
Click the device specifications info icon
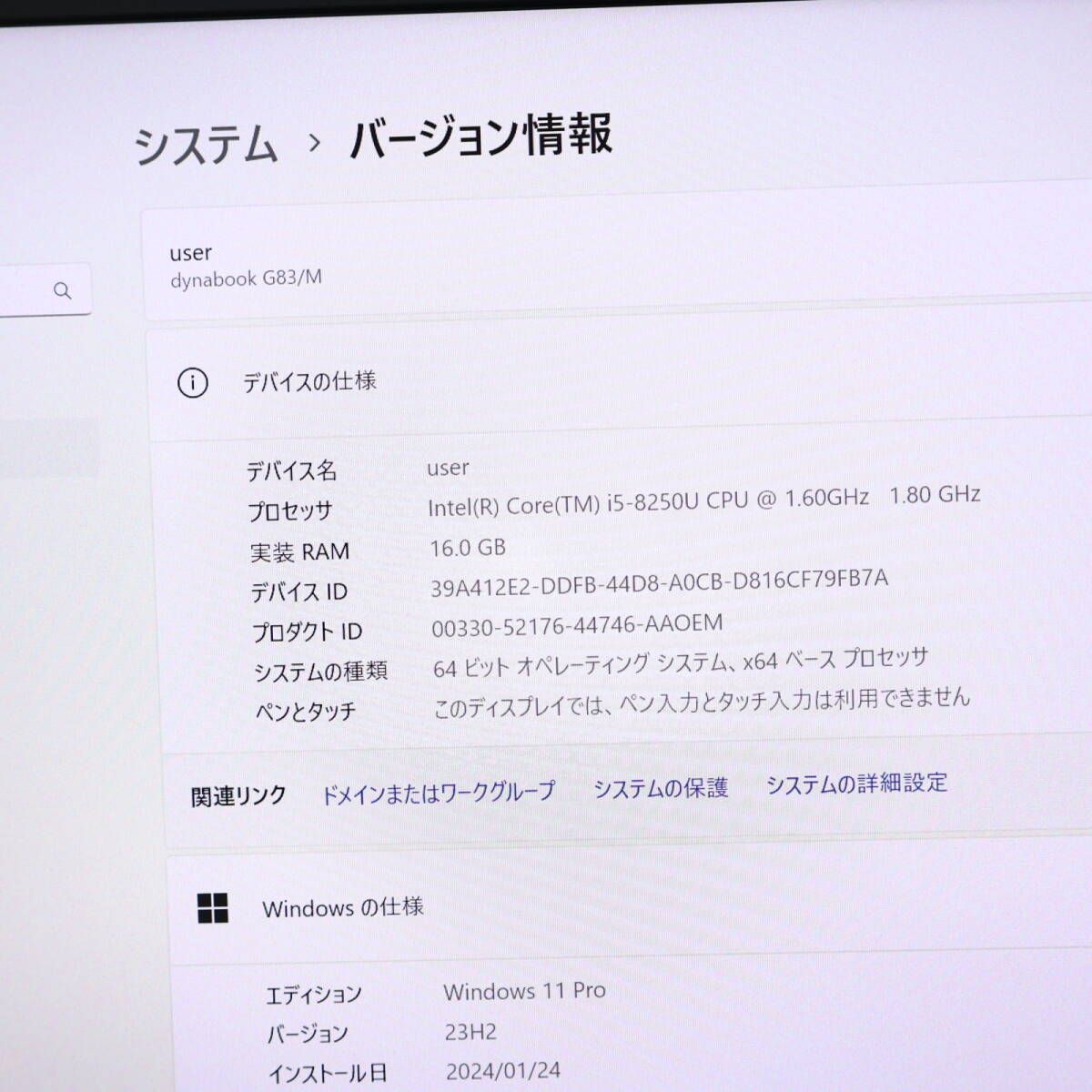coord(192,383)
